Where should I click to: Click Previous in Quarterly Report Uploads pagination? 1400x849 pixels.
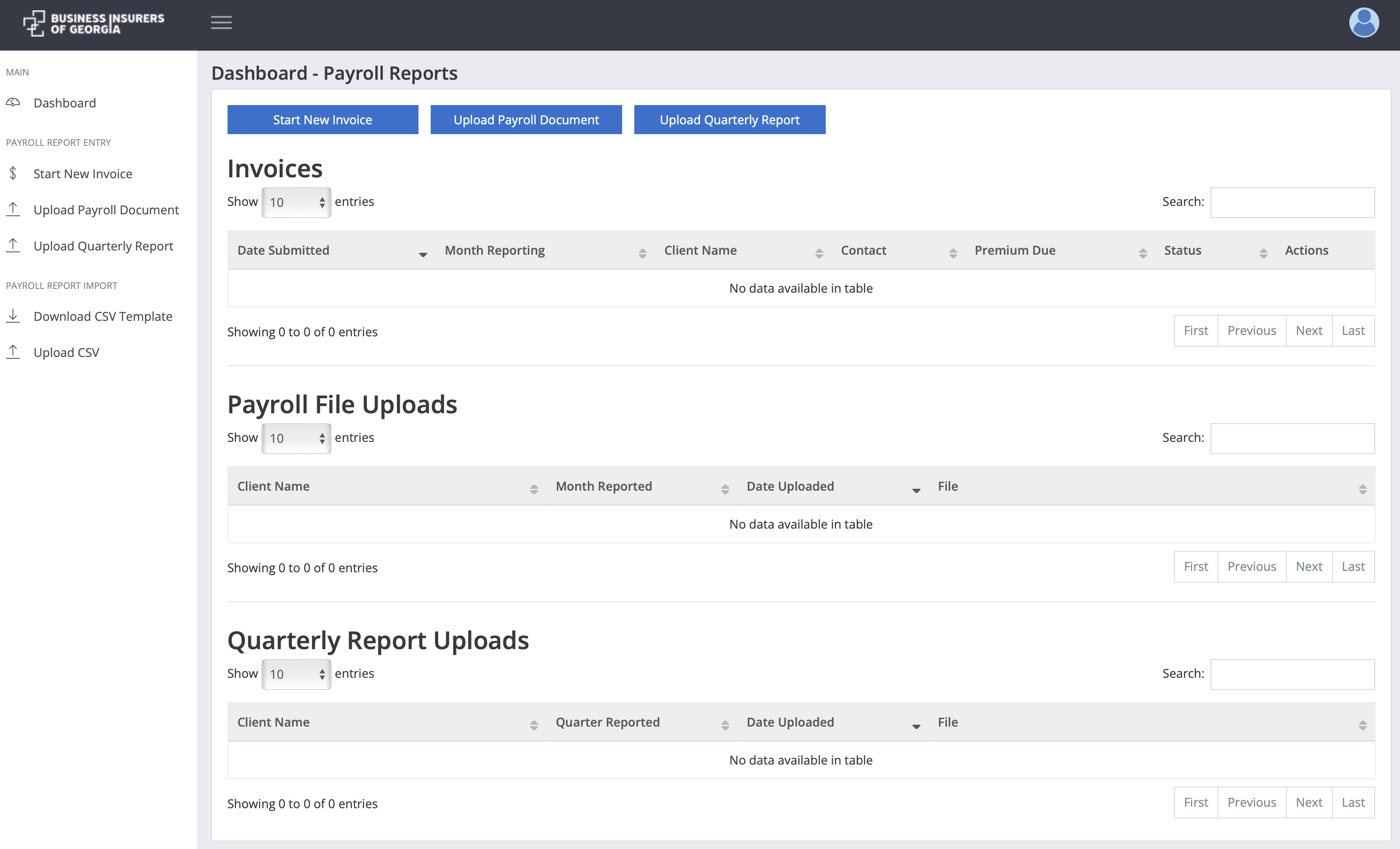(1252, 803)
